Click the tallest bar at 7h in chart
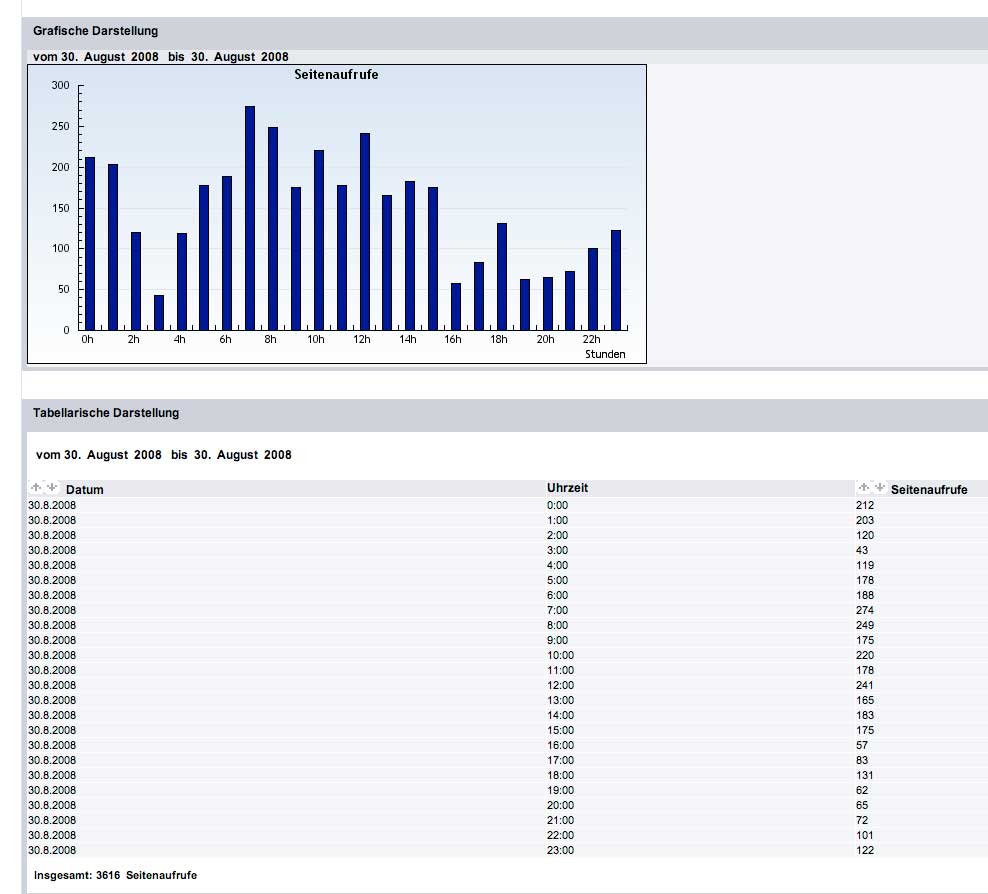The width and height of the screenshot is (988, 894). 250,218
